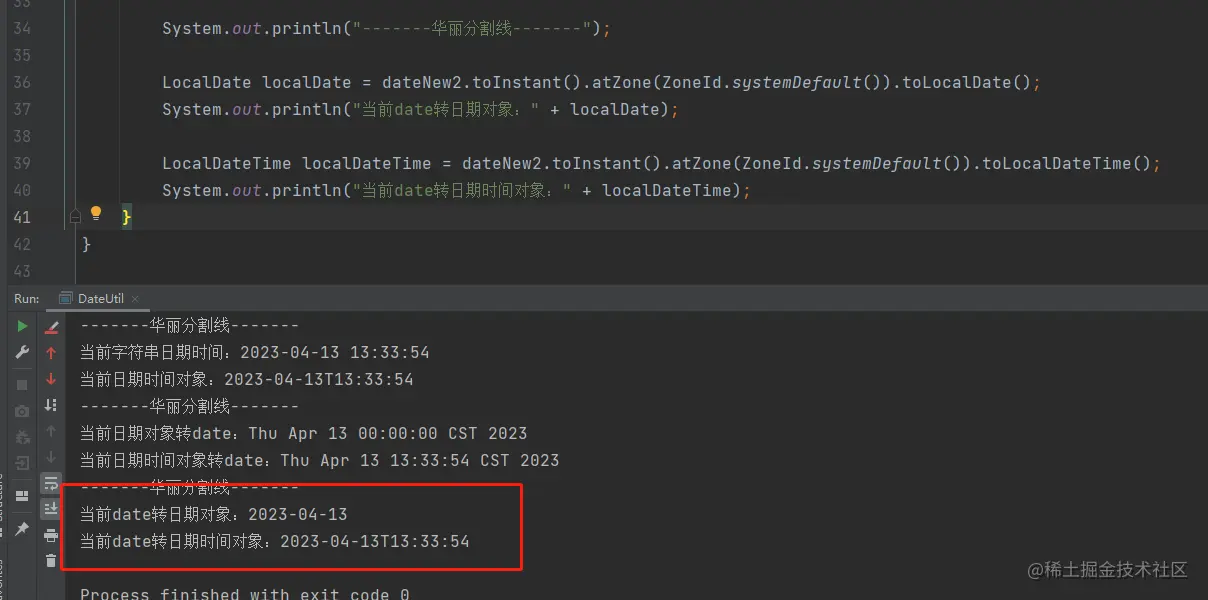This screenshot has height=600, width=1208.
Task: Click the yellow intention bulb on line 41
Action: pyautogui.click(x=96, y=213)
